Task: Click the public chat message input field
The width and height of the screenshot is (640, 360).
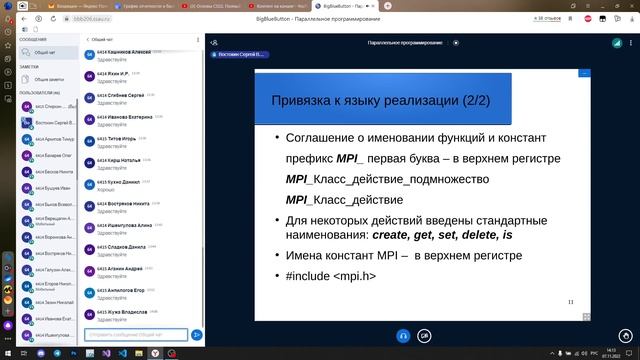Action: pos(136,335)
